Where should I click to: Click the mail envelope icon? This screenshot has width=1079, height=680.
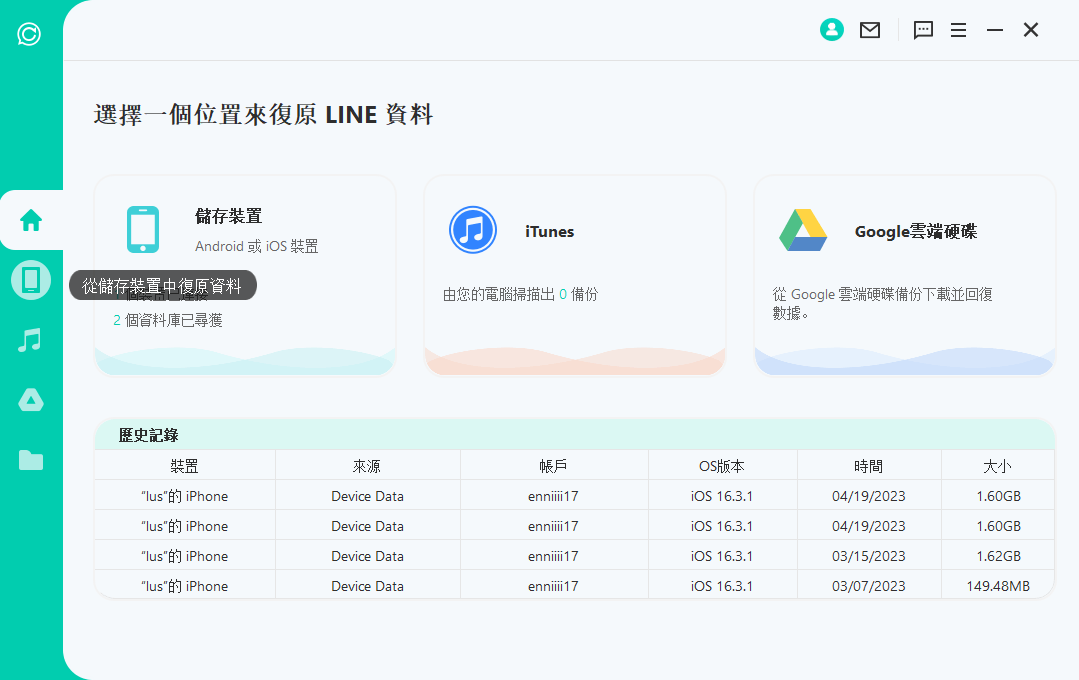870,30
